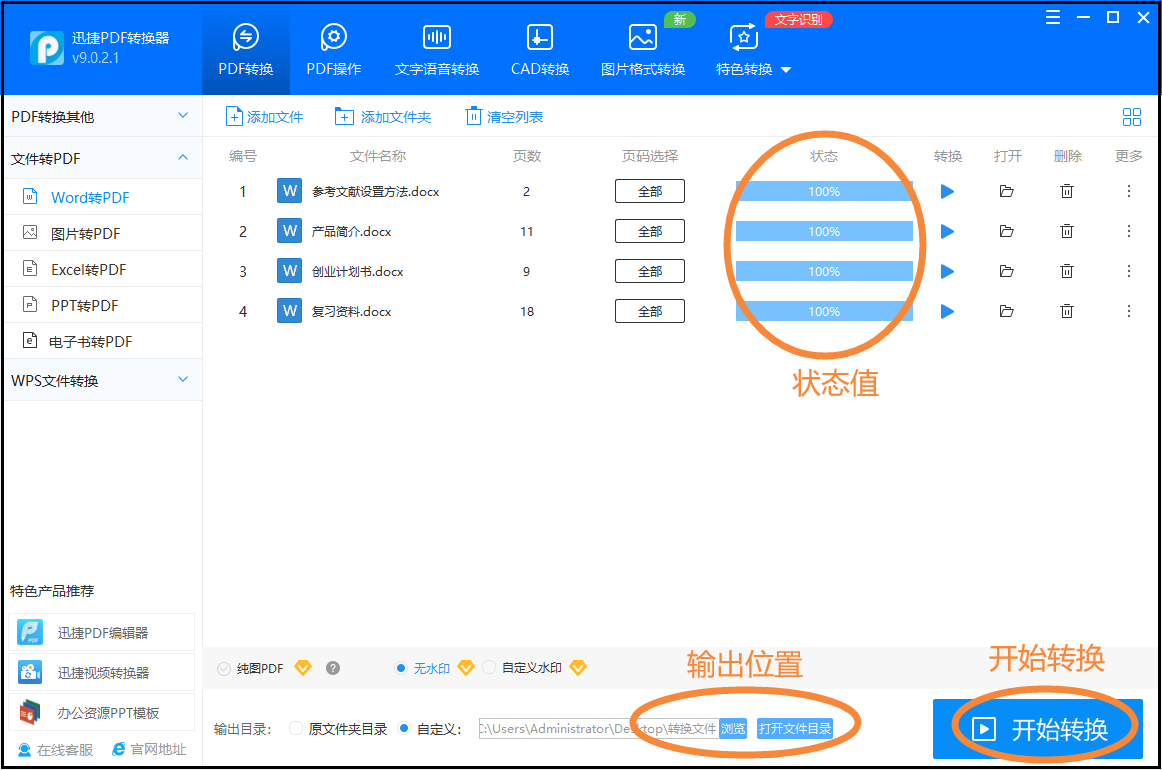
Task: Start converting 参考文献设置方法.docx with play icon
Action: (x=947, y=191)
